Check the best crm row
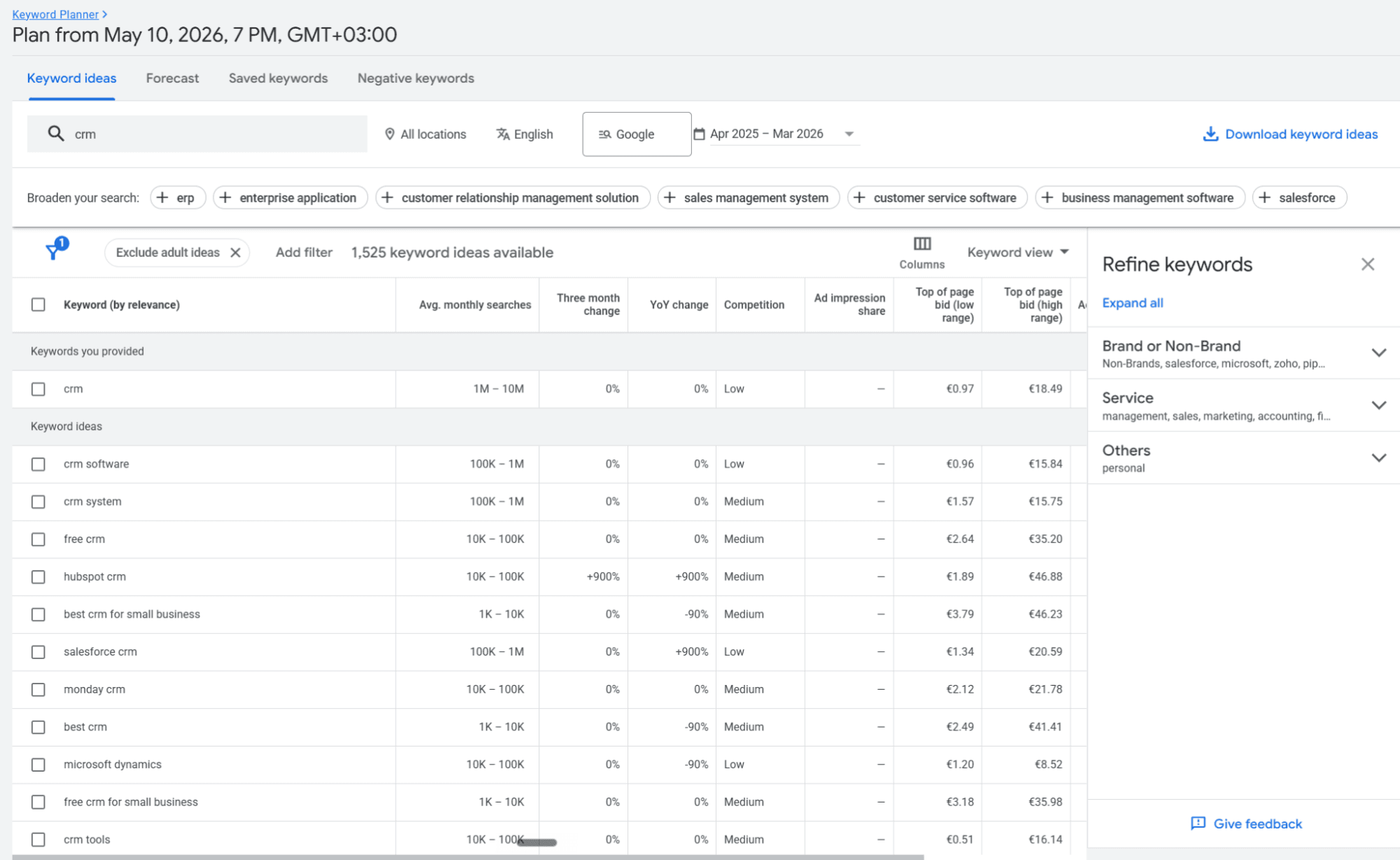Screen dimensions: 1400x860 (39, 727)
